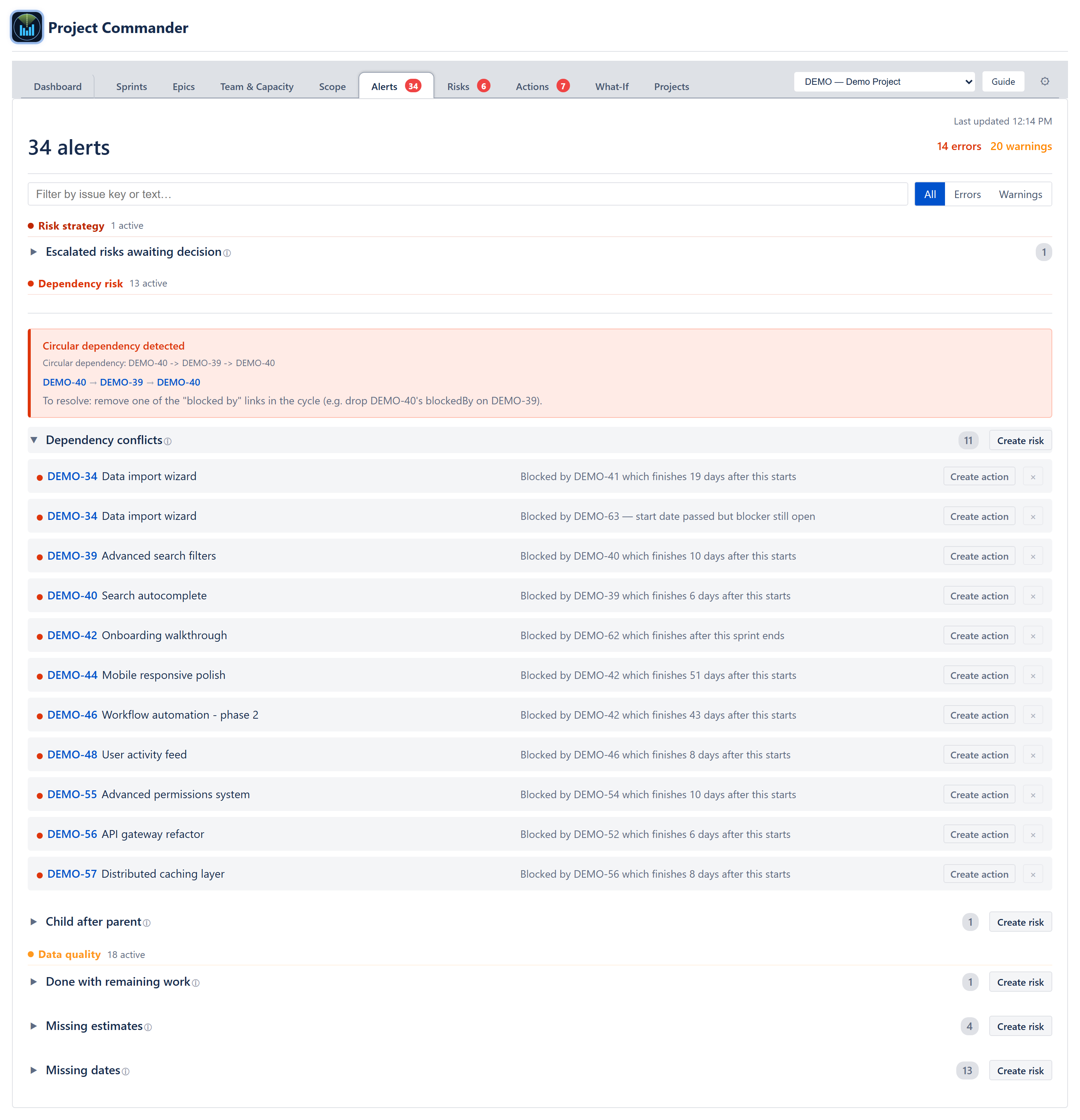Dismiss the DEMO-39 Advanced search filters alert
The image size is (1080, 1120).
tap(1033, 556)
